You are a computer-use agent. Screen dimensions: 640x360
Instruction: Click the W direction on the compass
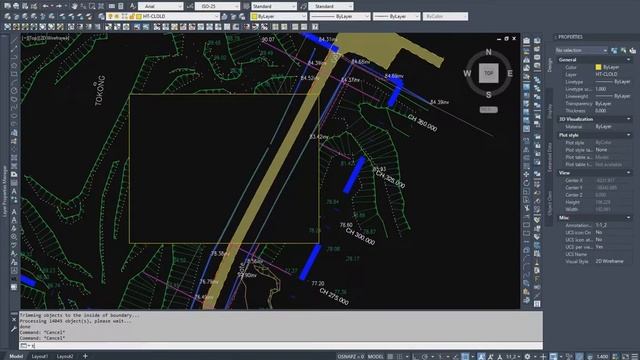(x=467, y=73)
